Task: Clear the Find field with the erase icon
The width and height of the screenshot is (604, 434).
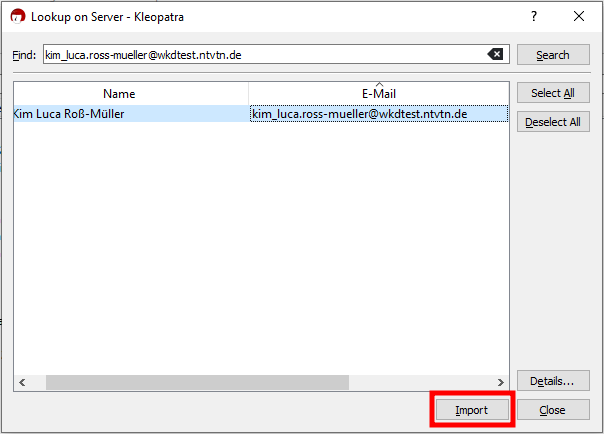Action: (495, 55)
